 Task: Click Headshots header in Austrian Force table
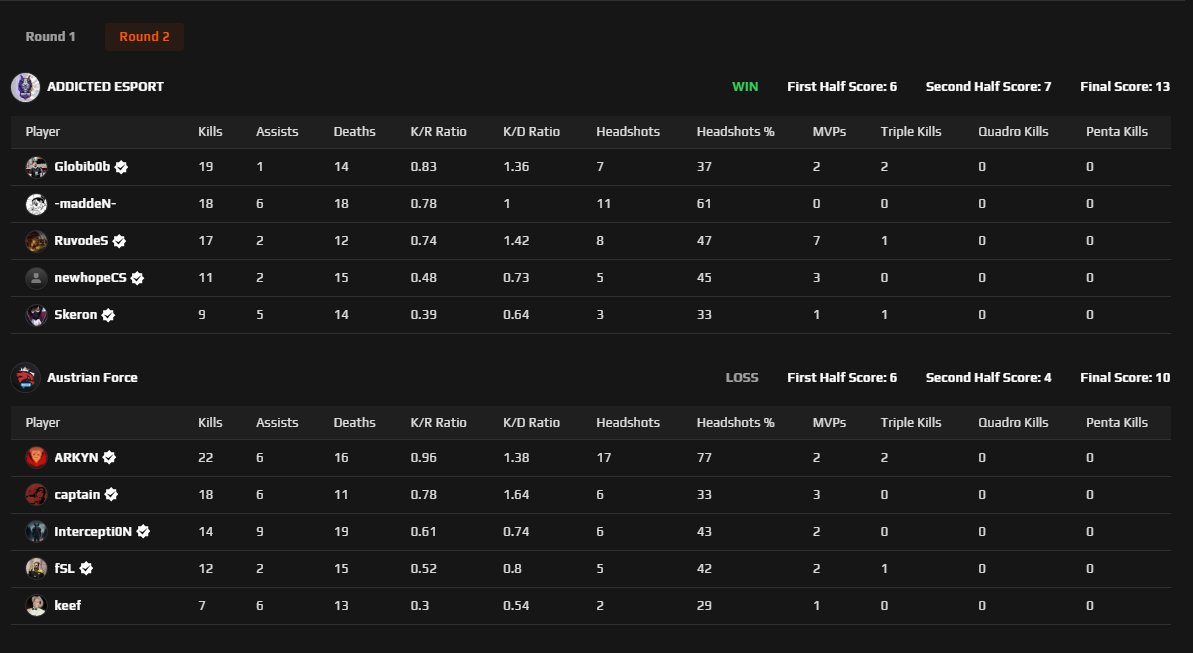tap(628, 422)
